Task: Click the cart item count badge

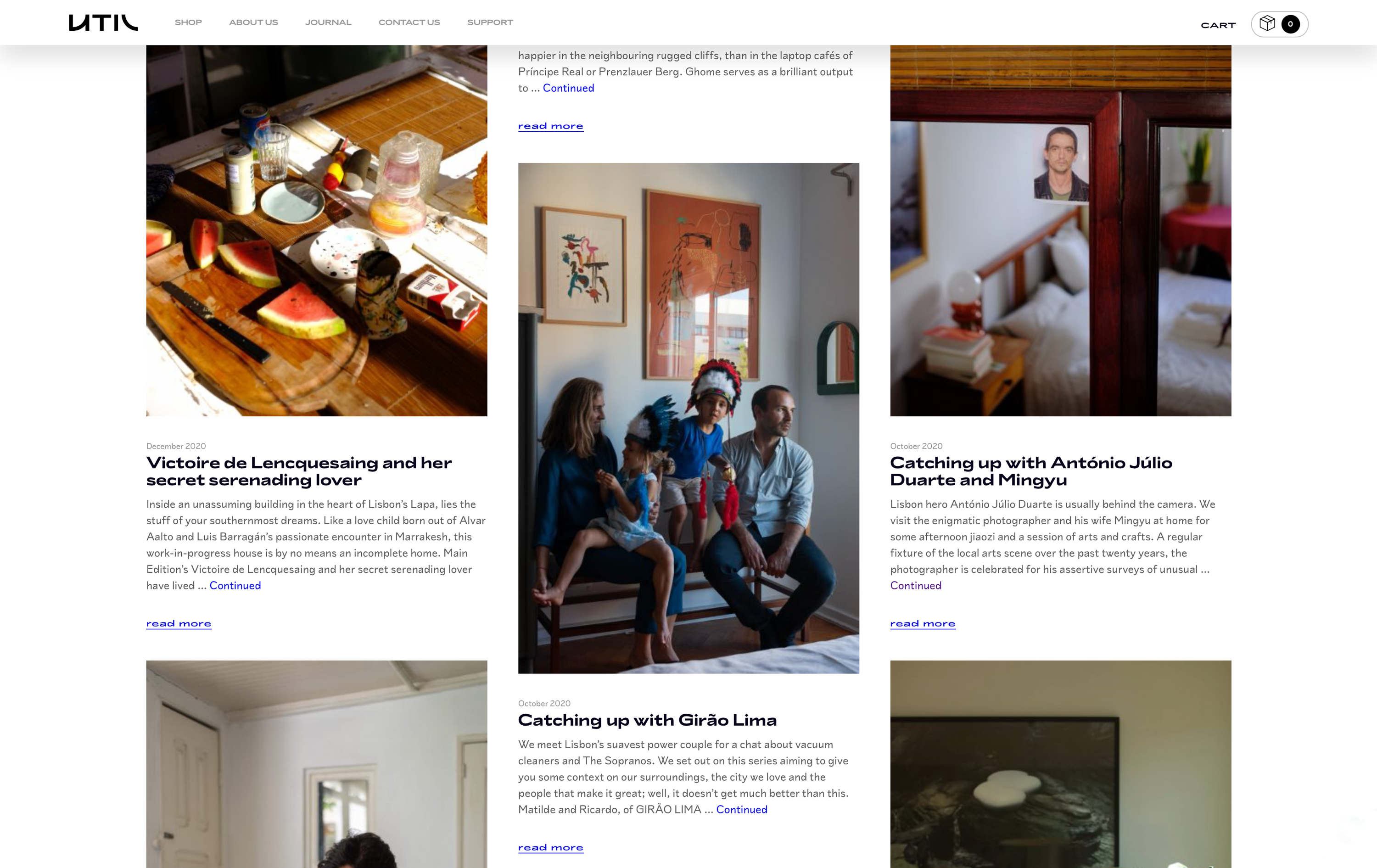Action: point(1291,24)
